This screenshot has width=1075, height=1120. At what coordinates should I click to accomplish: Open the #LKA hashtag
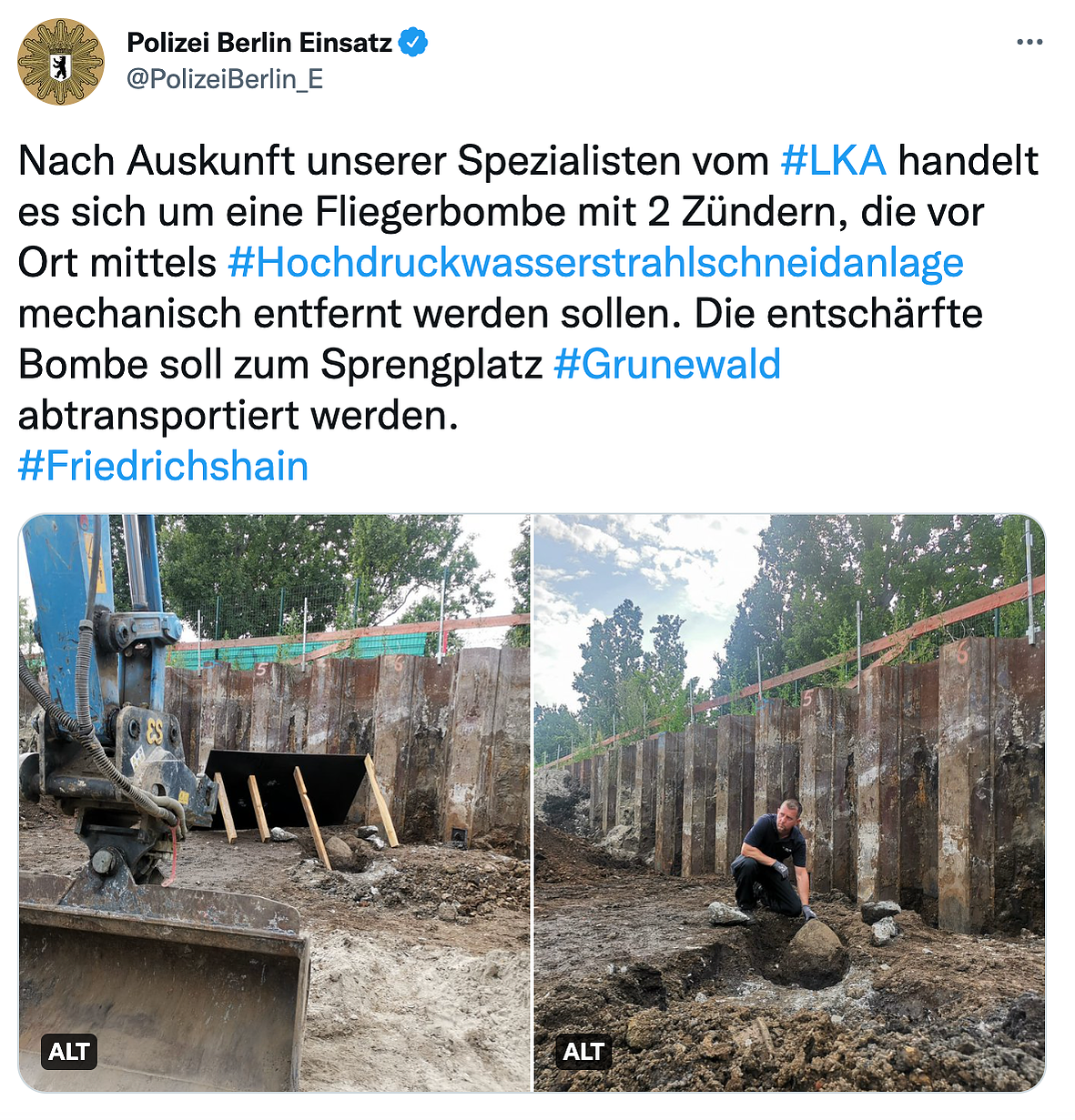click(x=833, y=161)
